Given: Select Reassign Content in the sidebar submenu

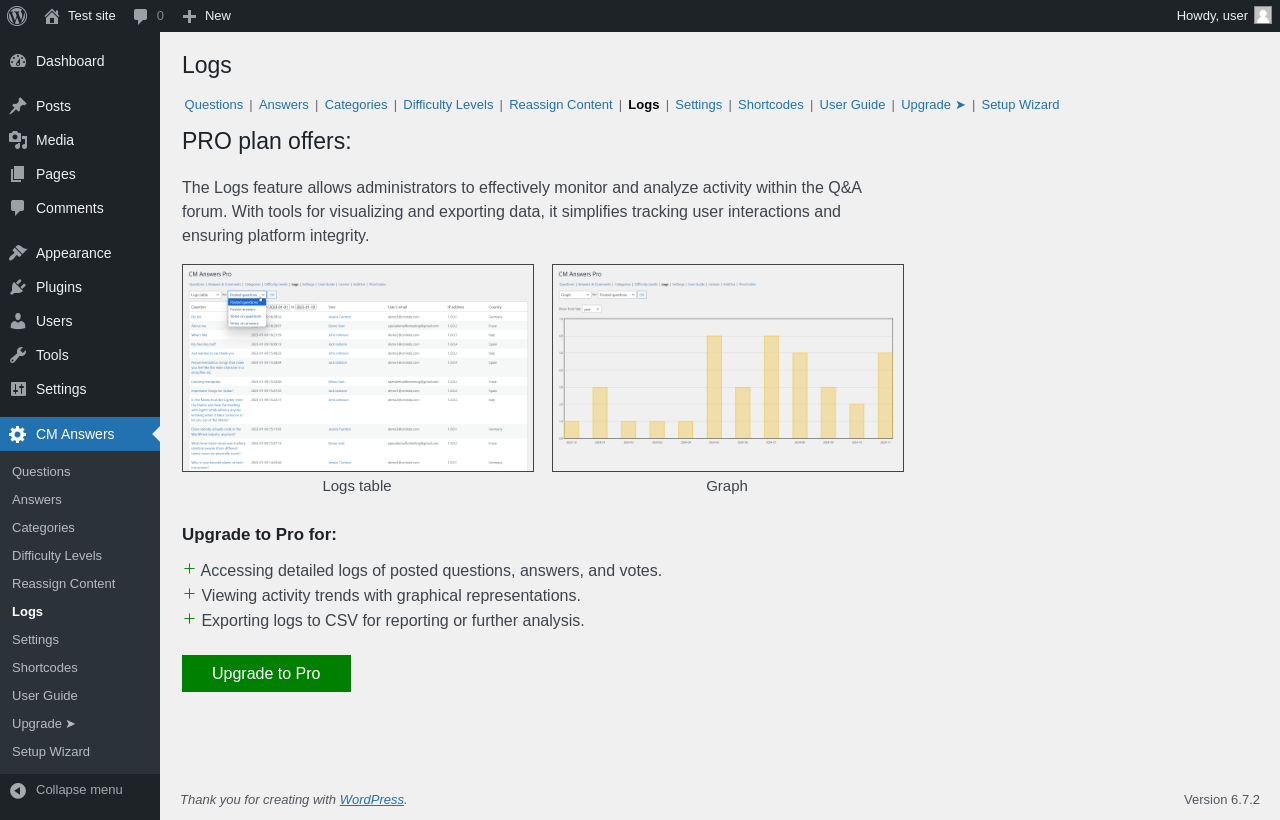Looking at the screenshot, I should tap(63, 584).
